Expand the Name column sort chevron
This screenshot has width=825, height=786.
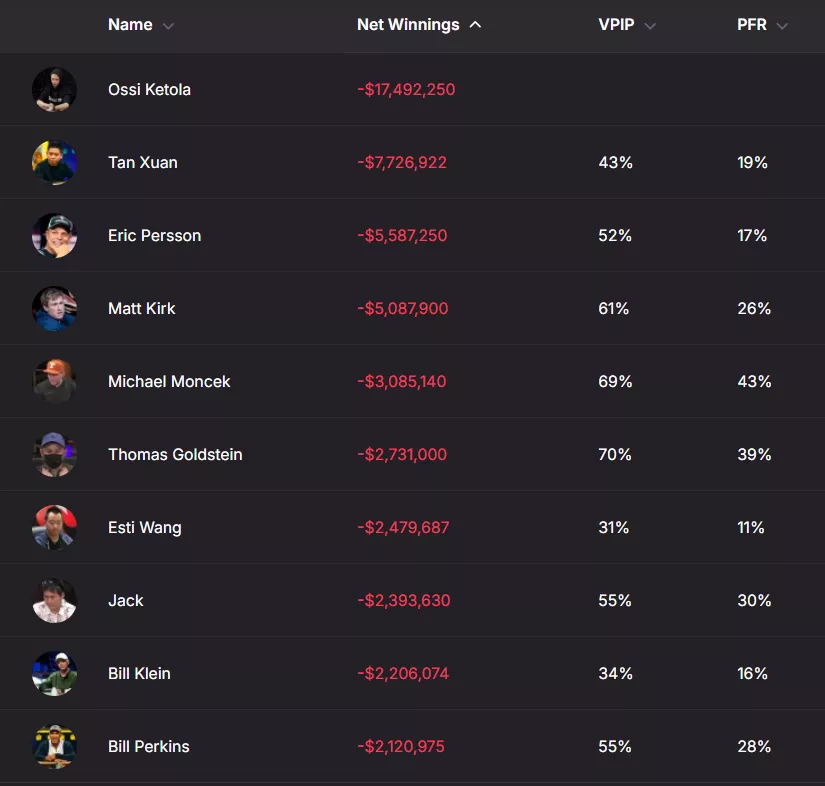coord(168,26)
